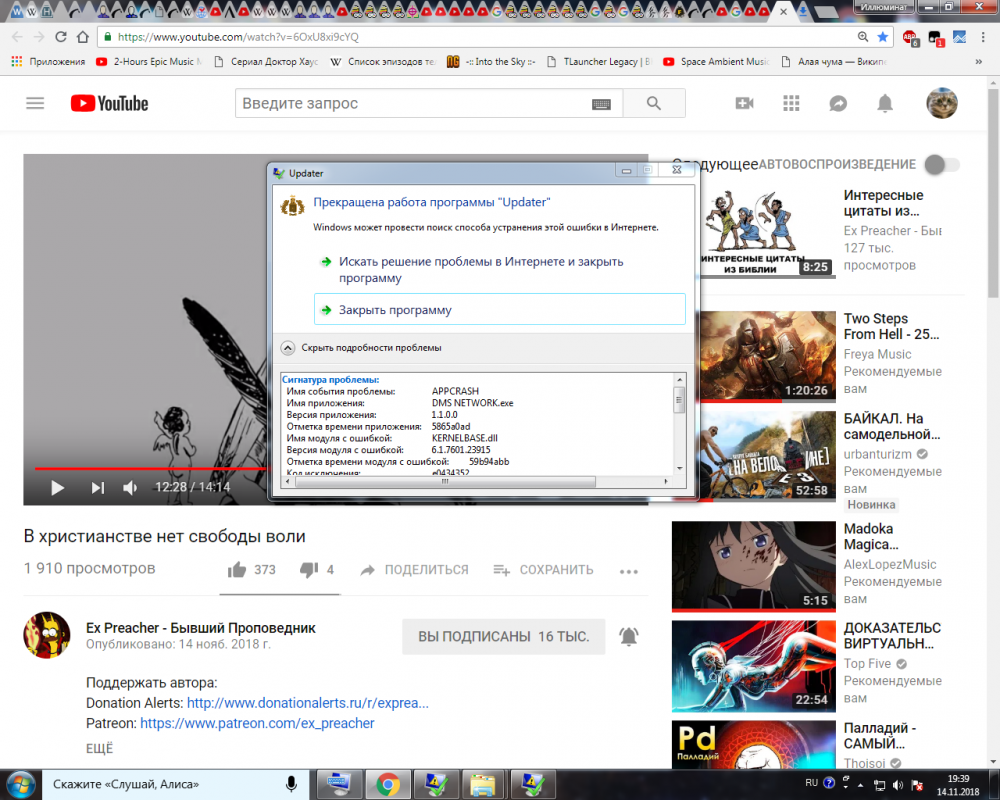This screenshot has height=800, width=1000.
Task: Expand the description with ЕЩЁ
Action: [x=99, y=748]
